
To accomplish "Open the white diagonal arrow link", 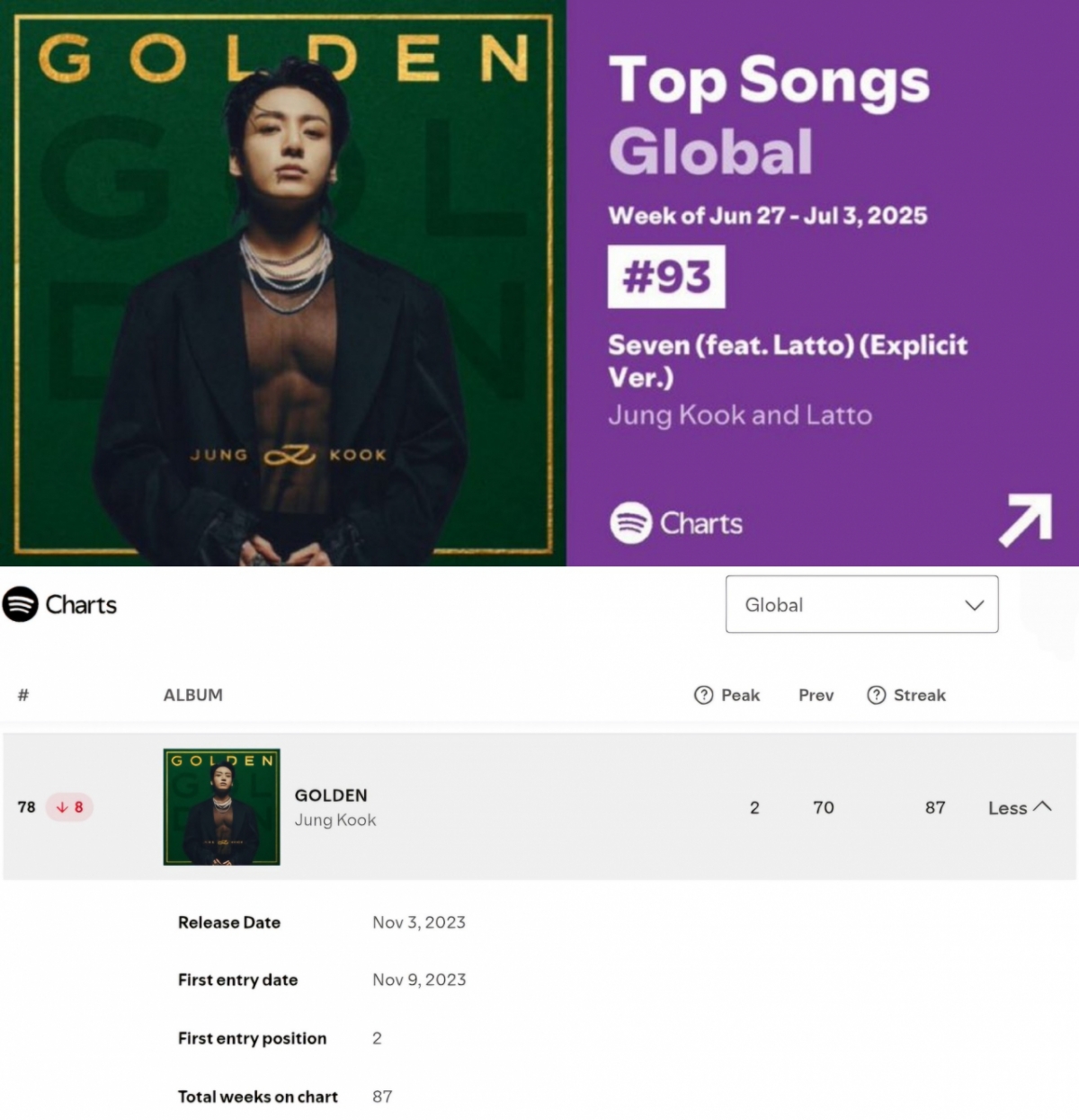I will click(1025, 520).
